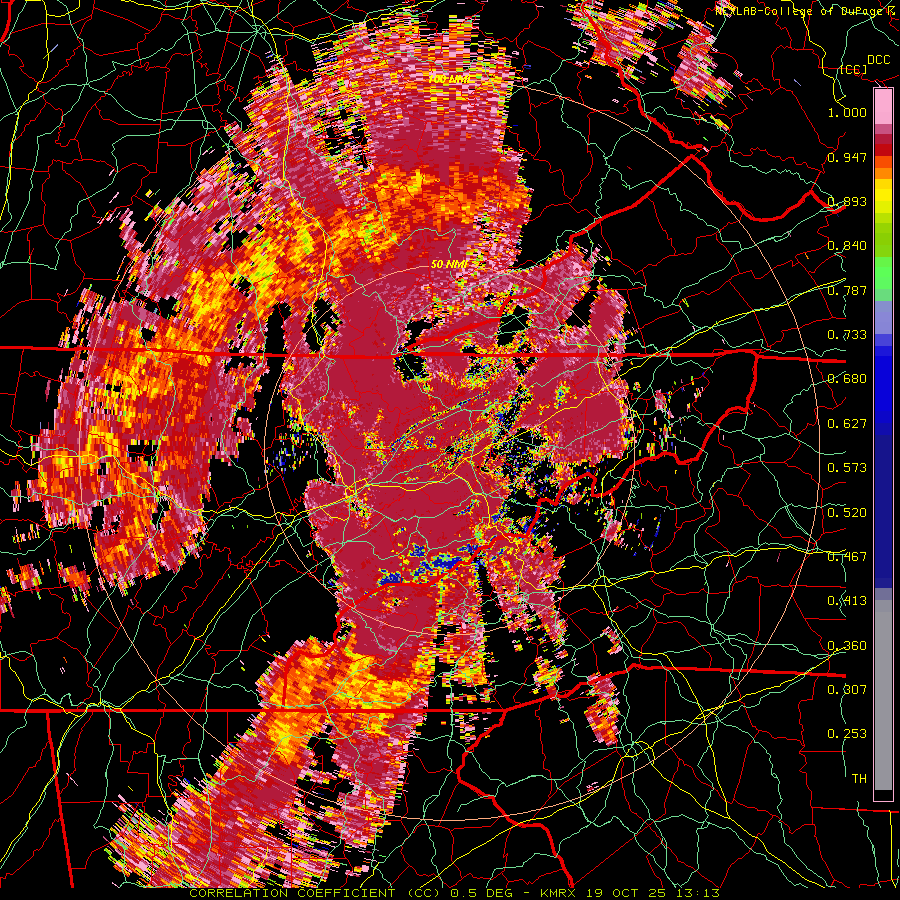Click the 0.253 legend value
900x900 pixels.
(847, 734)
